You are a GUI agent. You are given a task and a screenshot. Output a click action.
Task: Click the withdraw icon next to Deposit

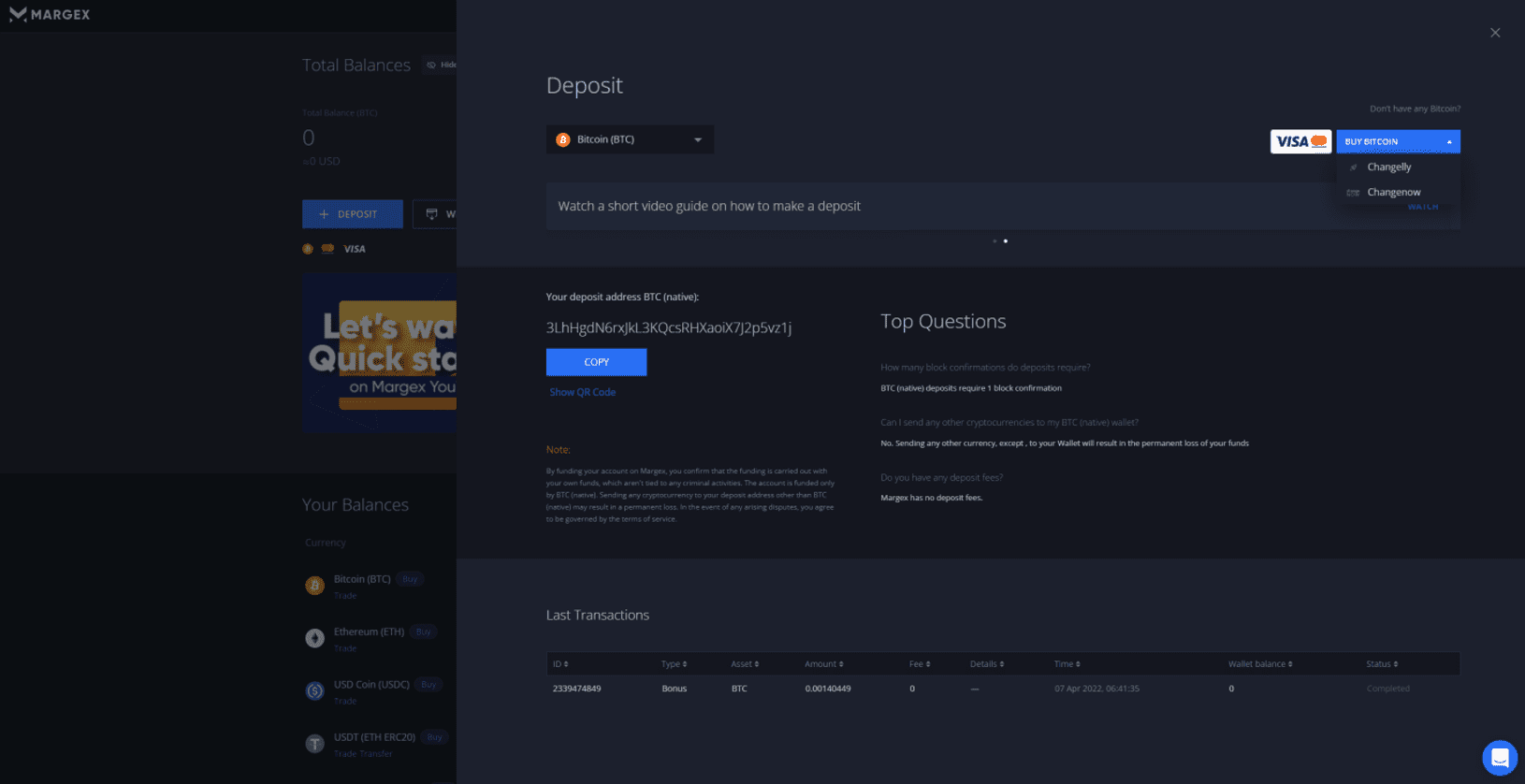point(431,214)
